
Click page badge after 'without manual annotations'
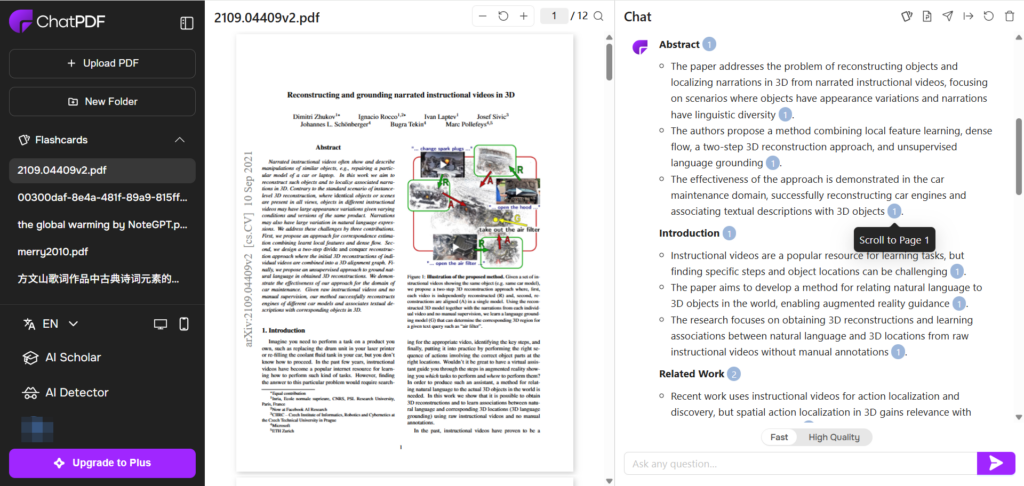[898, 352]
